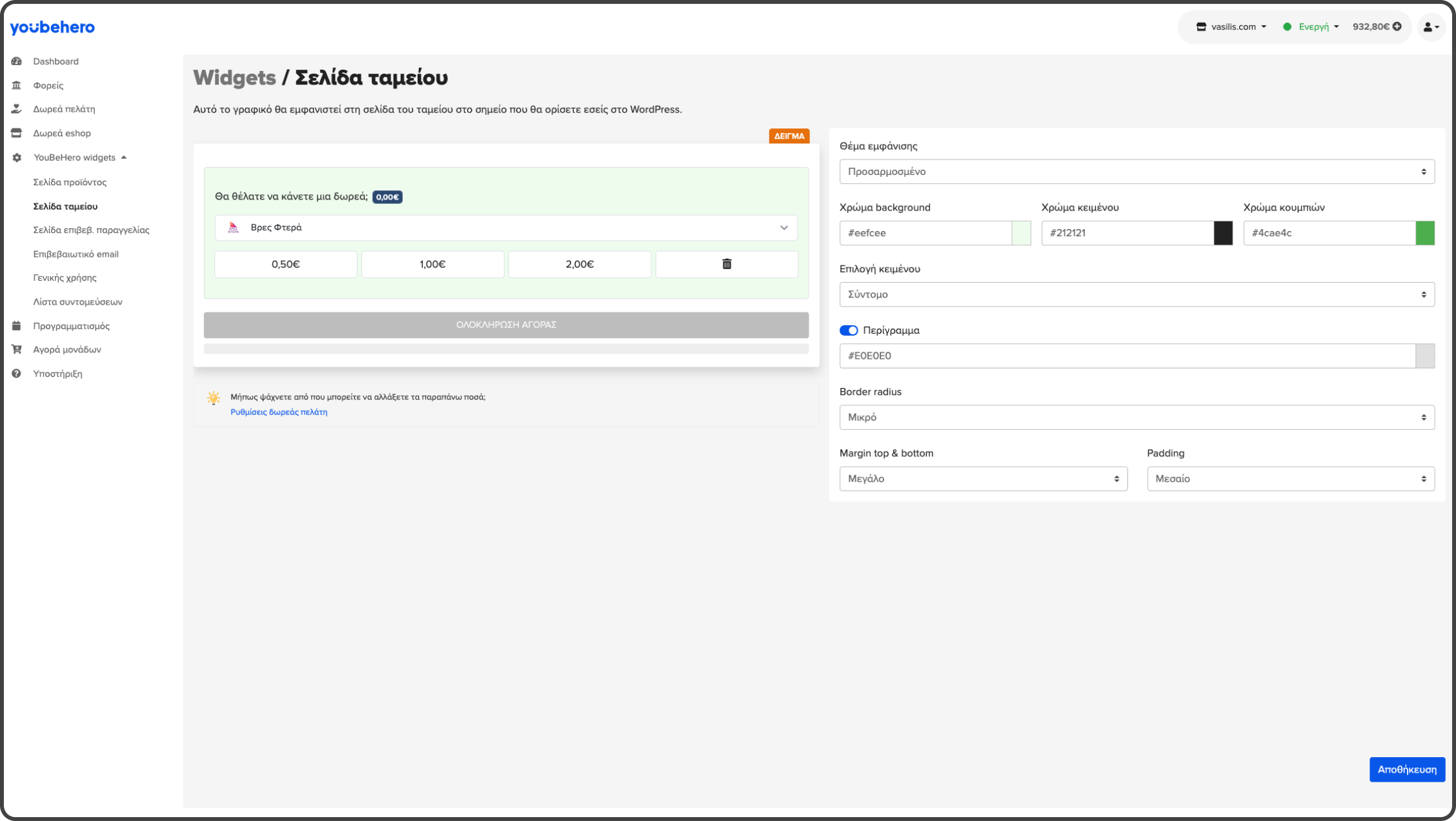Open the Padding dropdown set to Μεσαίο
This screenshot has width=1456, height=821.
(x=1290, y=479)
